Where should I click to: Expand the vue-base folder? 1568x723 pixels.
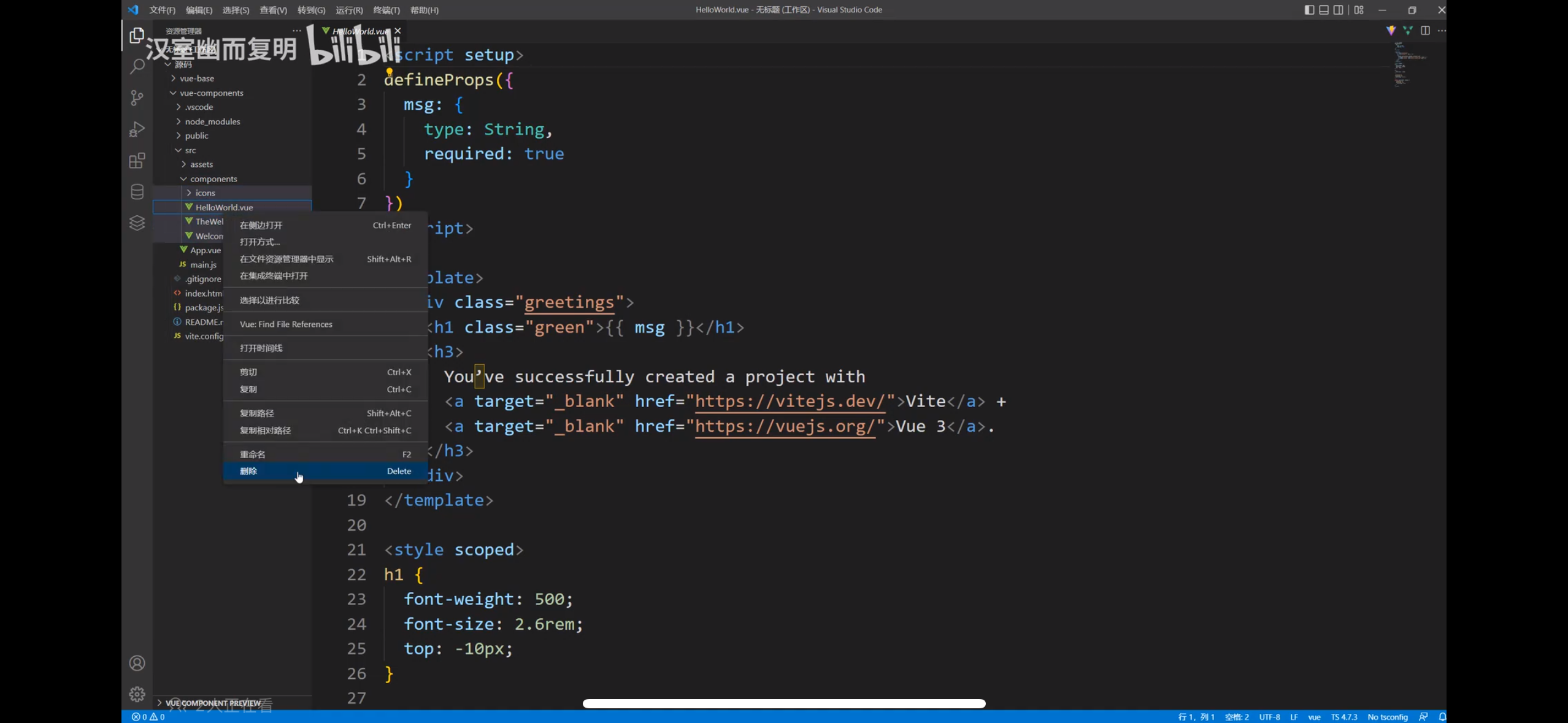coord(197,78)
